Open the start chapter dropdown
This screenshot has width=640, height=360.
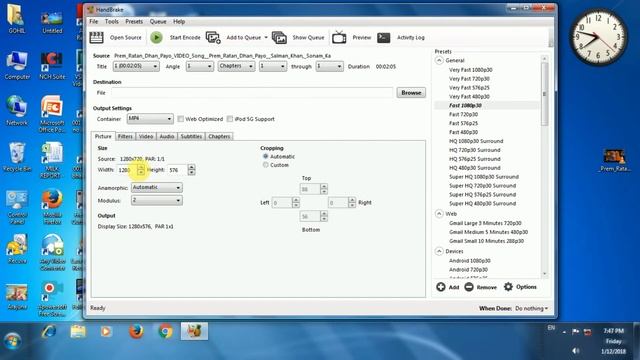coord(273,66)
